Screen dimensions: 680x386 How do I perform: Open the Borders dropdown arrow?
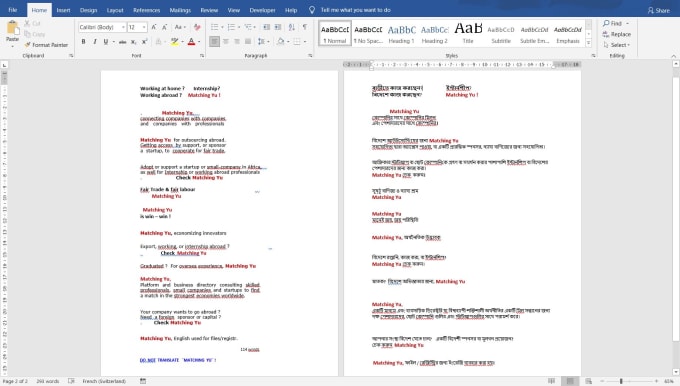pyautogui.click(x=305, y=42)
